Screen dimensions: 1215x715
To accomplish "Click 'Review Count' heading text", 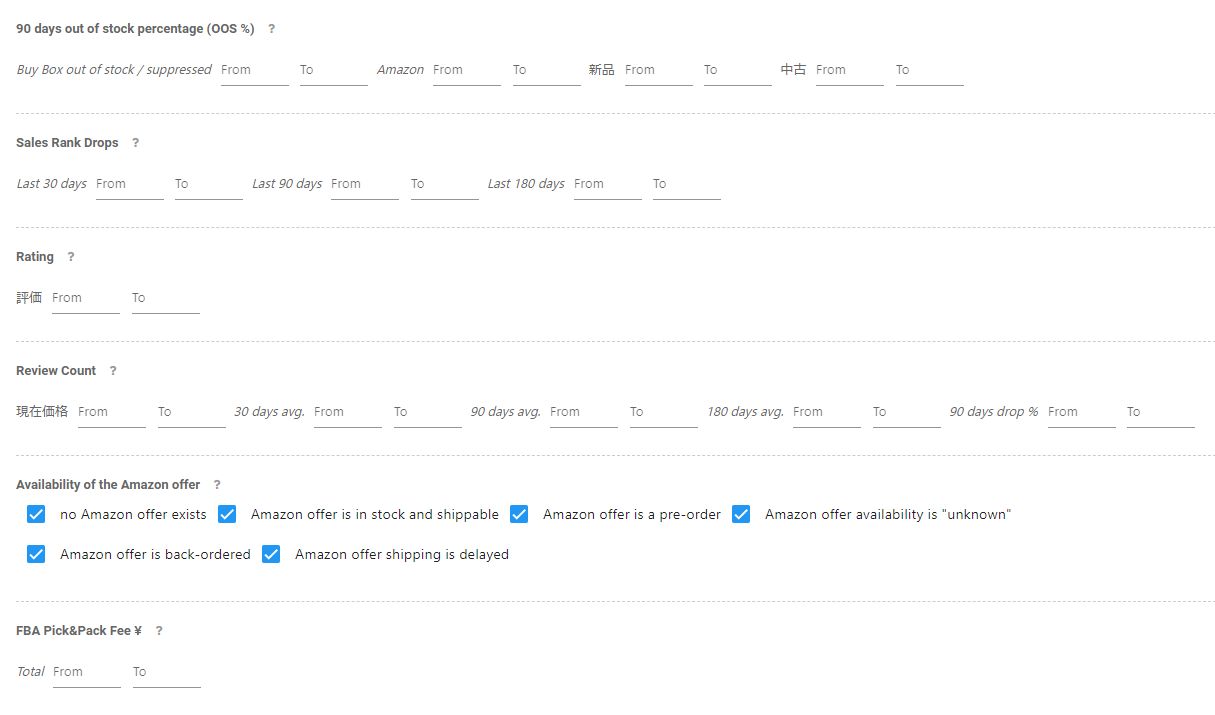I will click(x=56, y=371).
